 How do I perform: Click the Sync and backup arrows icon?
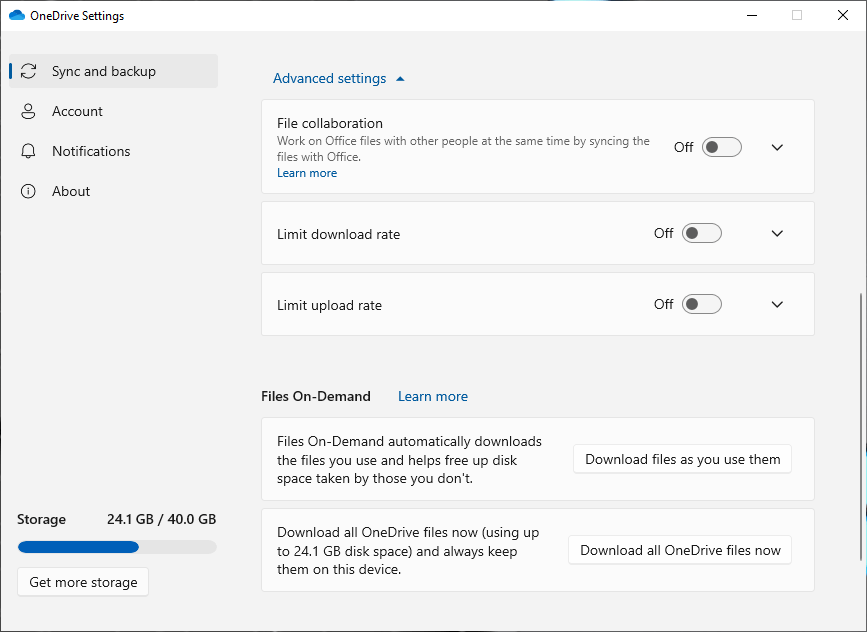[29, 71]
